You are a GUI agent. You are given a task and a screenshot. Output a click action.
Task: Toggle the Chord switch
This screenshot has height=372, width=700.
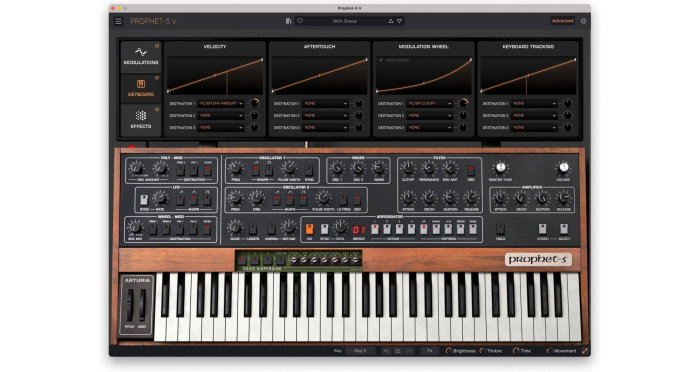tap(542, 229)
